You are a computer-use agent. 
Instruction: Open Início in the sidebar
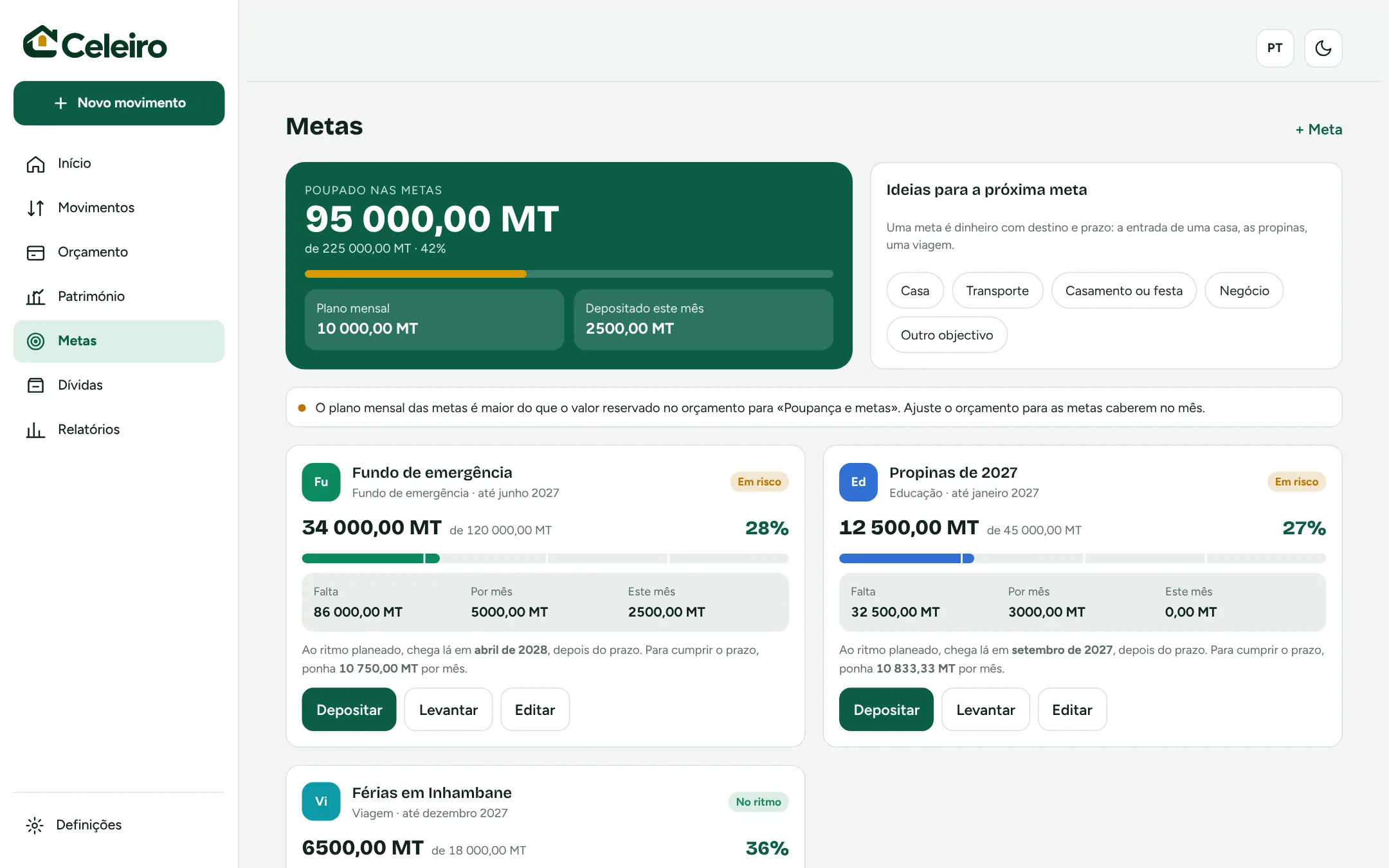[x=119, y=164]
